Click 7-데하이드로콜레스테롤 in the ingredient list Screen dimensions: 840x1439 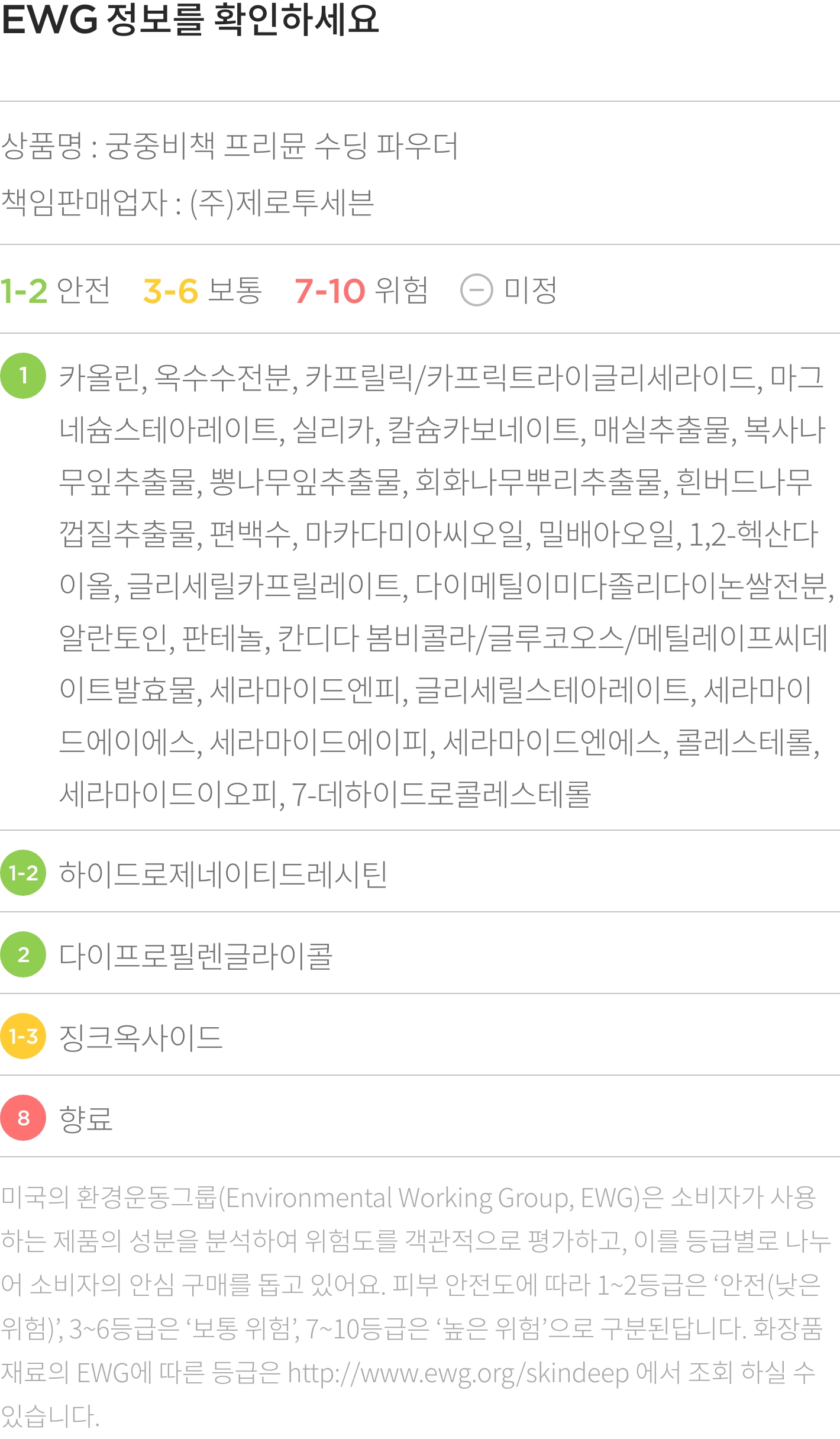(x=442, y=794)
